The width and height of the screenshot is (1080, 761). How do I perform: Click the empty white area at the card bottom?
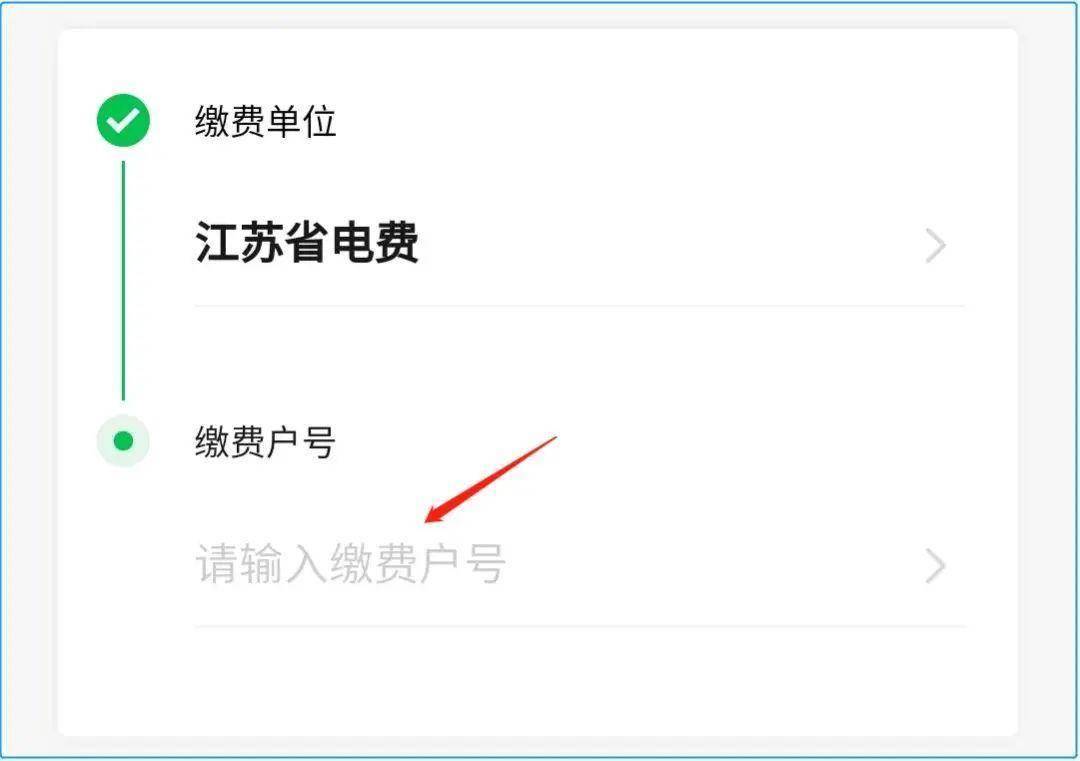point(537,682)
